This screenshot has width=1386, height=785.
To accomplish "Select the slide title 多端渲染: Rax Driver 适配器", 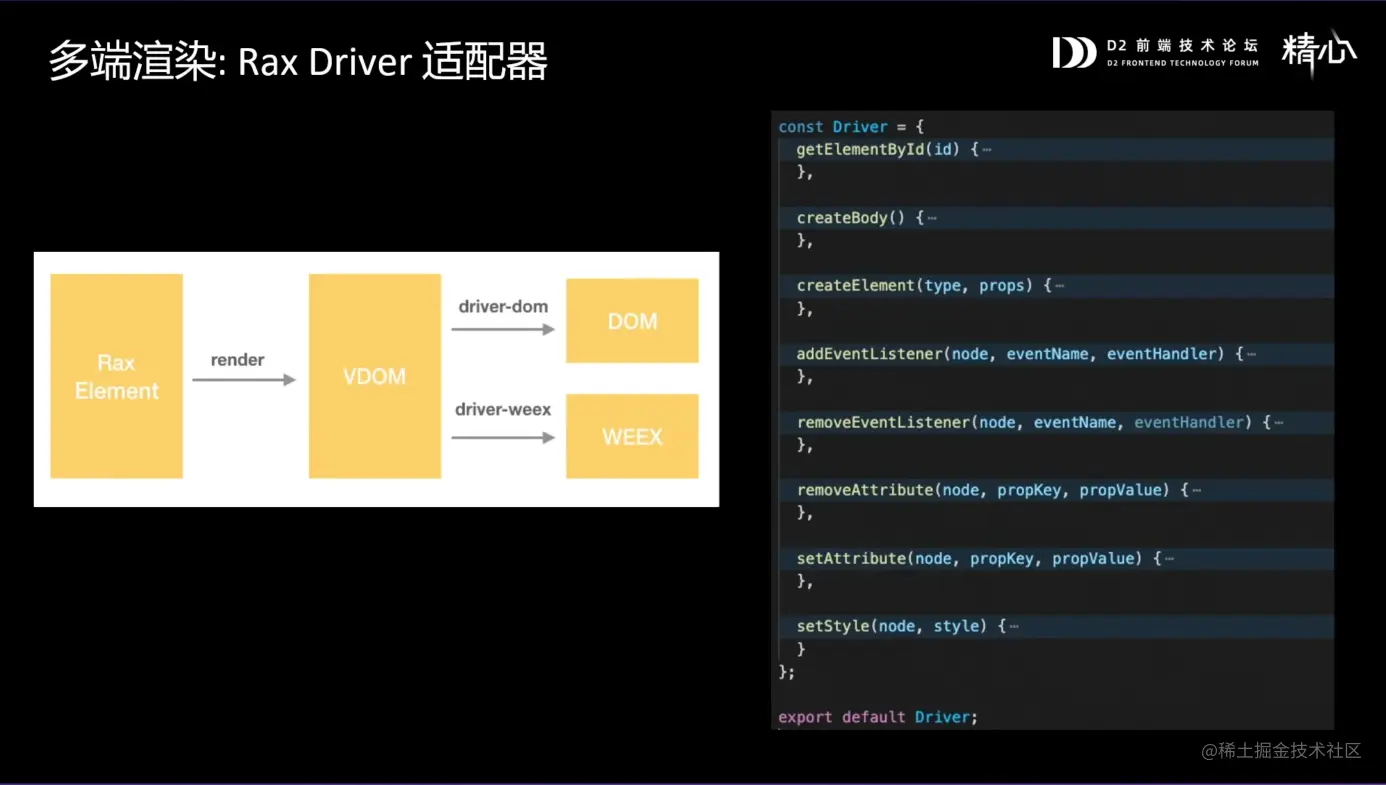I will point(298,61).
